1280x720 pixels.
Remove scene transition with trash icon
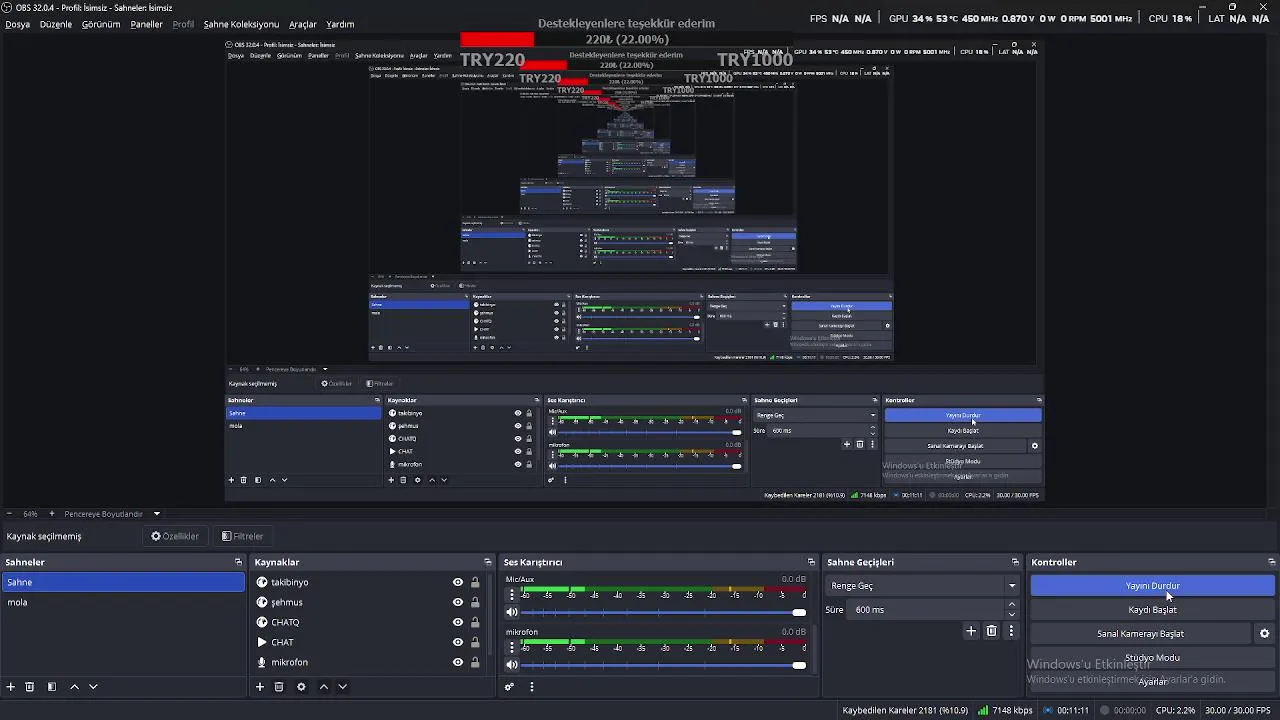pyautogui.click(x=992, y=631)
